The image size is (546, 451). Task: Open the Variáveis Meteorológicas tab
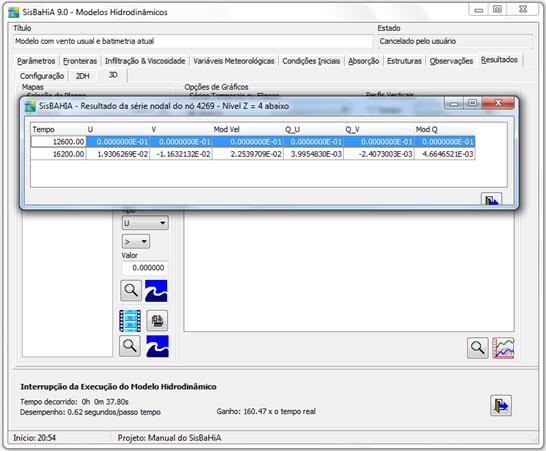click(234, 61)
